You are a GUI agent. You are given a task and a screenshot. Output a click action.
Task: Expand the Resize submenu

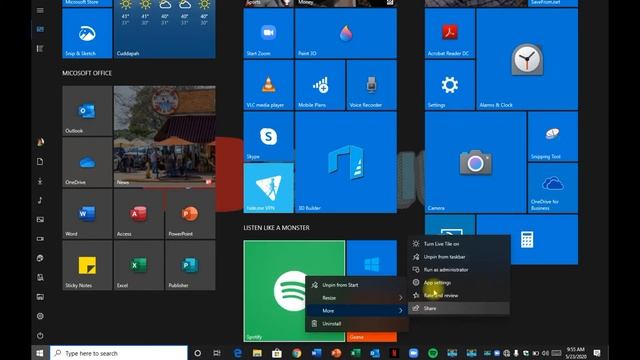357,298
